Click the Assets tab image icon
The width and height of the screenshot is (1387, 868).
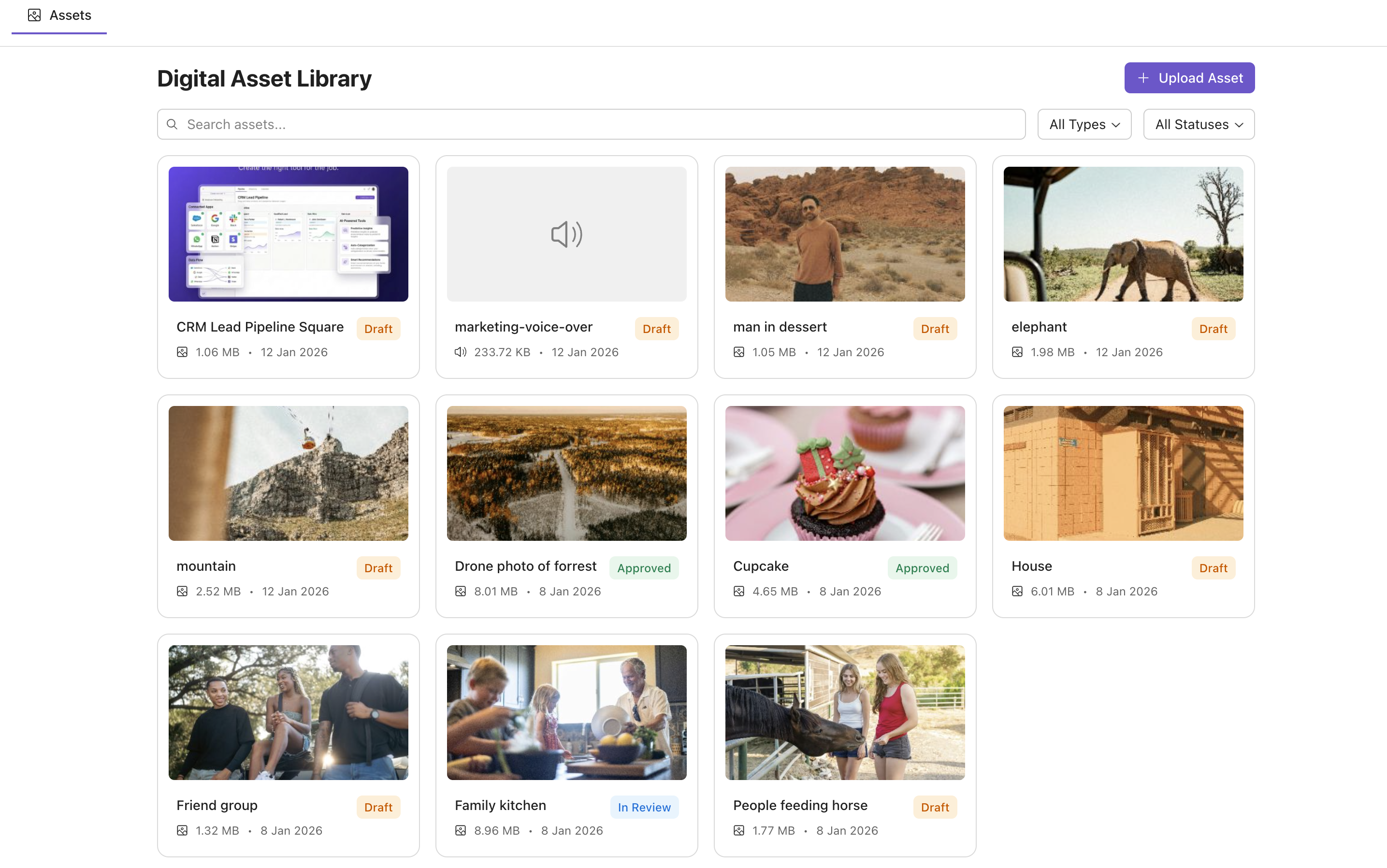34,15
